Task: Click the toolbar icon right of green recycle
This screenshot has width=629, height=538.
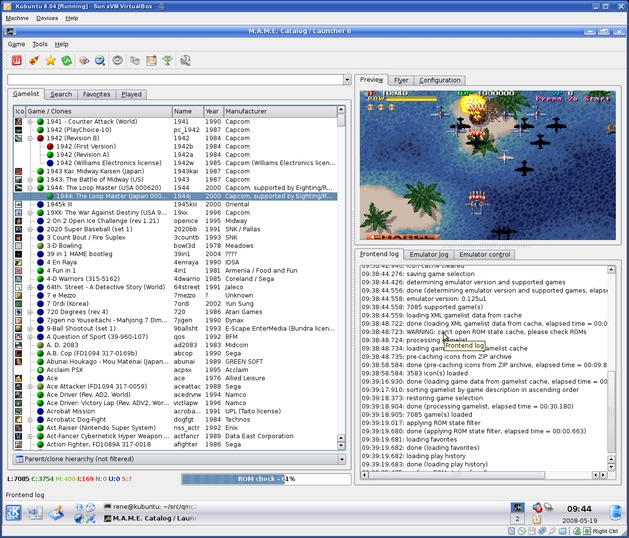Action: [x=83, y=61]
